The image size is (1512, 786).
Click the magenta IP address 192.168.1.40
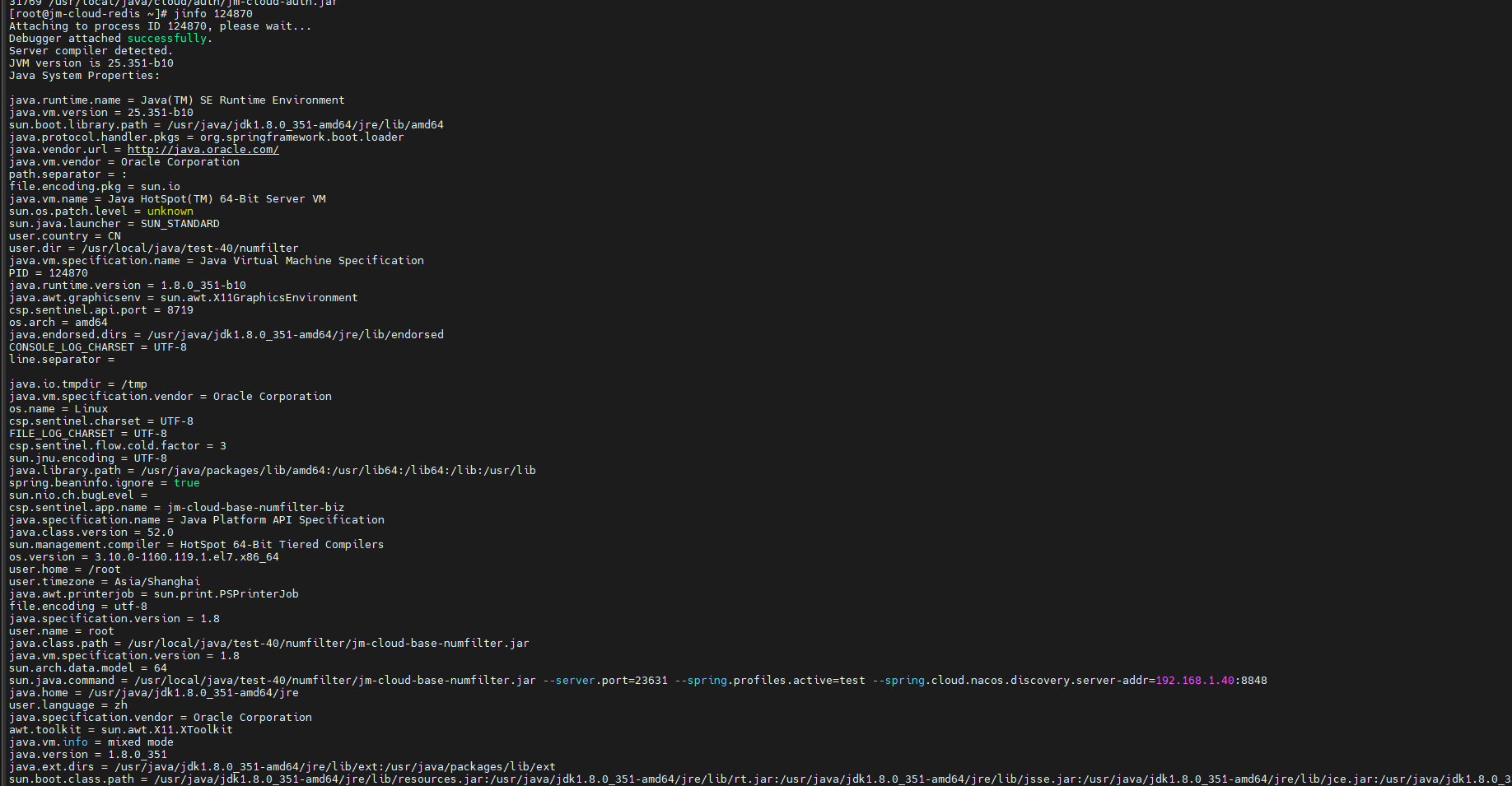[x=1194, y=681]
